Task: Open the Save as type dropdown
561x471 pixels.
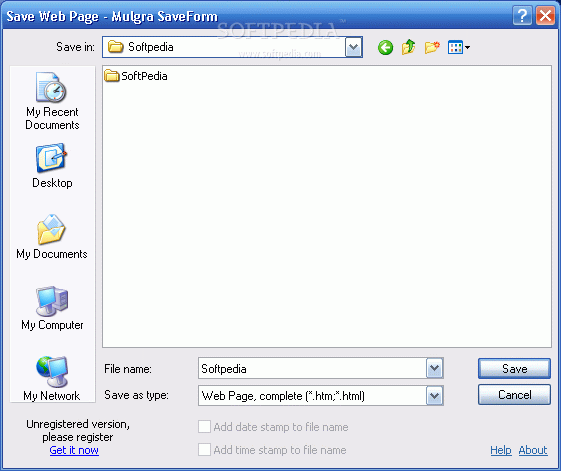Action: pos(434,395)
